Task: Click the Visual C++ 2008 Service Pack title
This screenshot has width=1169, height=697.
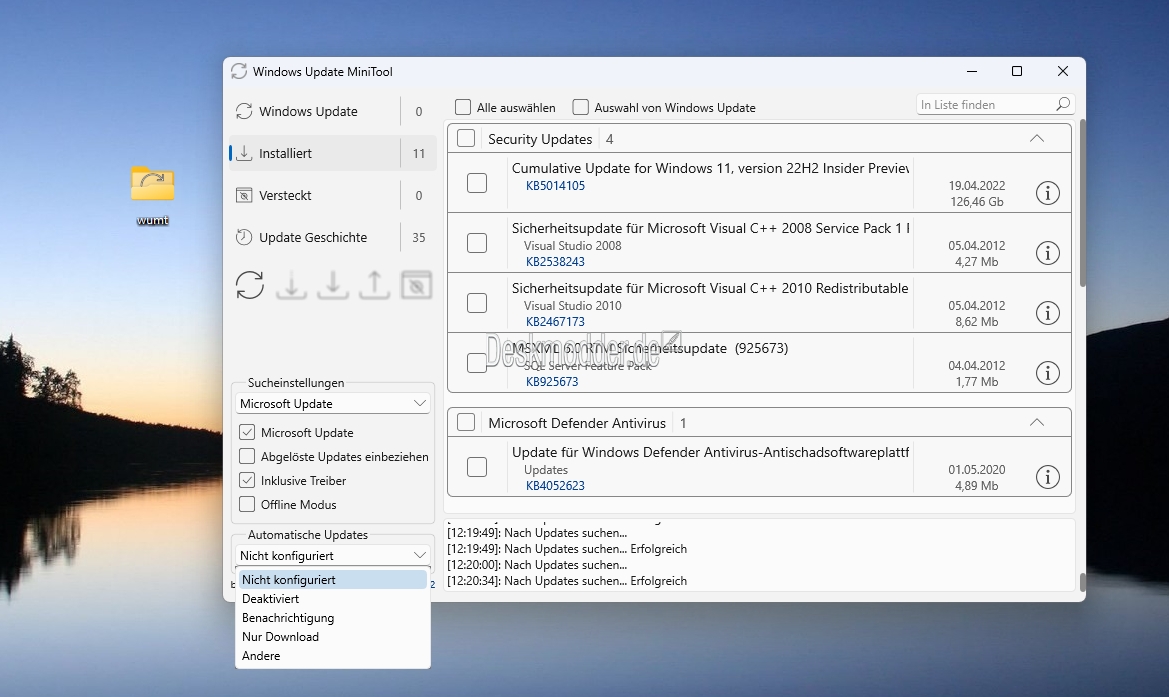Action: (710, 228)
